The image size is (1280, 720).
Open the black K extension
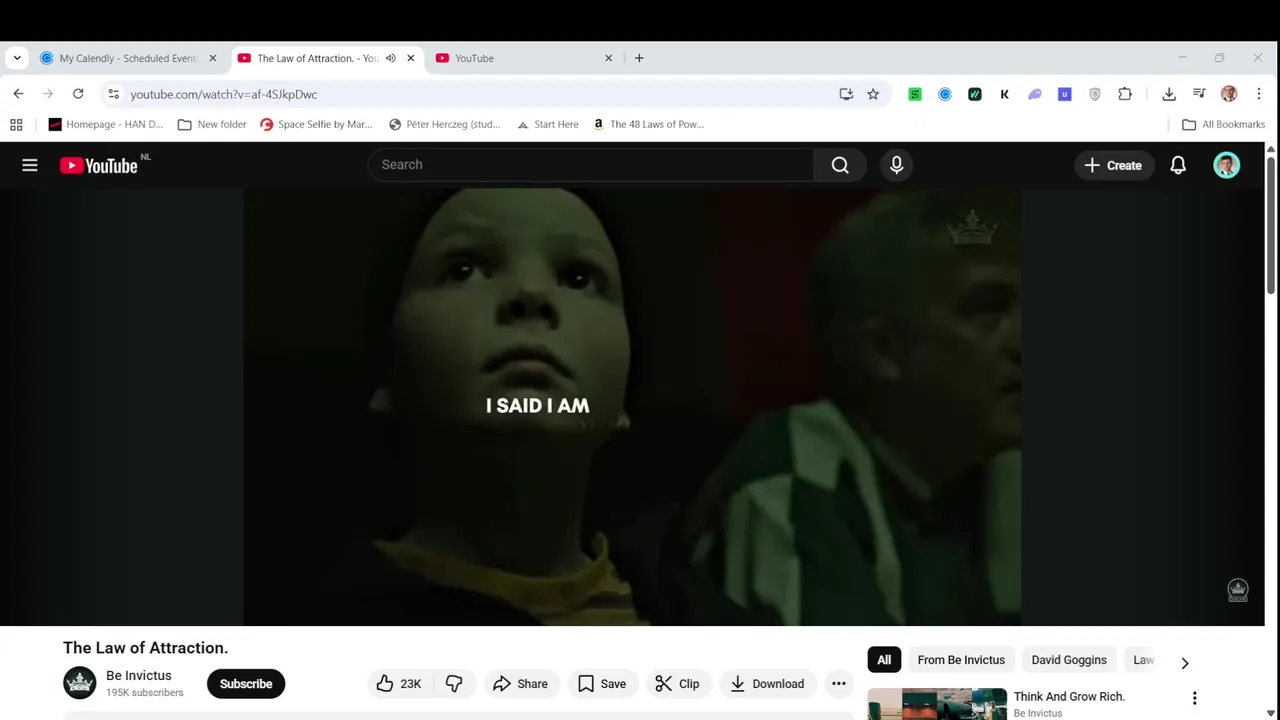1005,94
